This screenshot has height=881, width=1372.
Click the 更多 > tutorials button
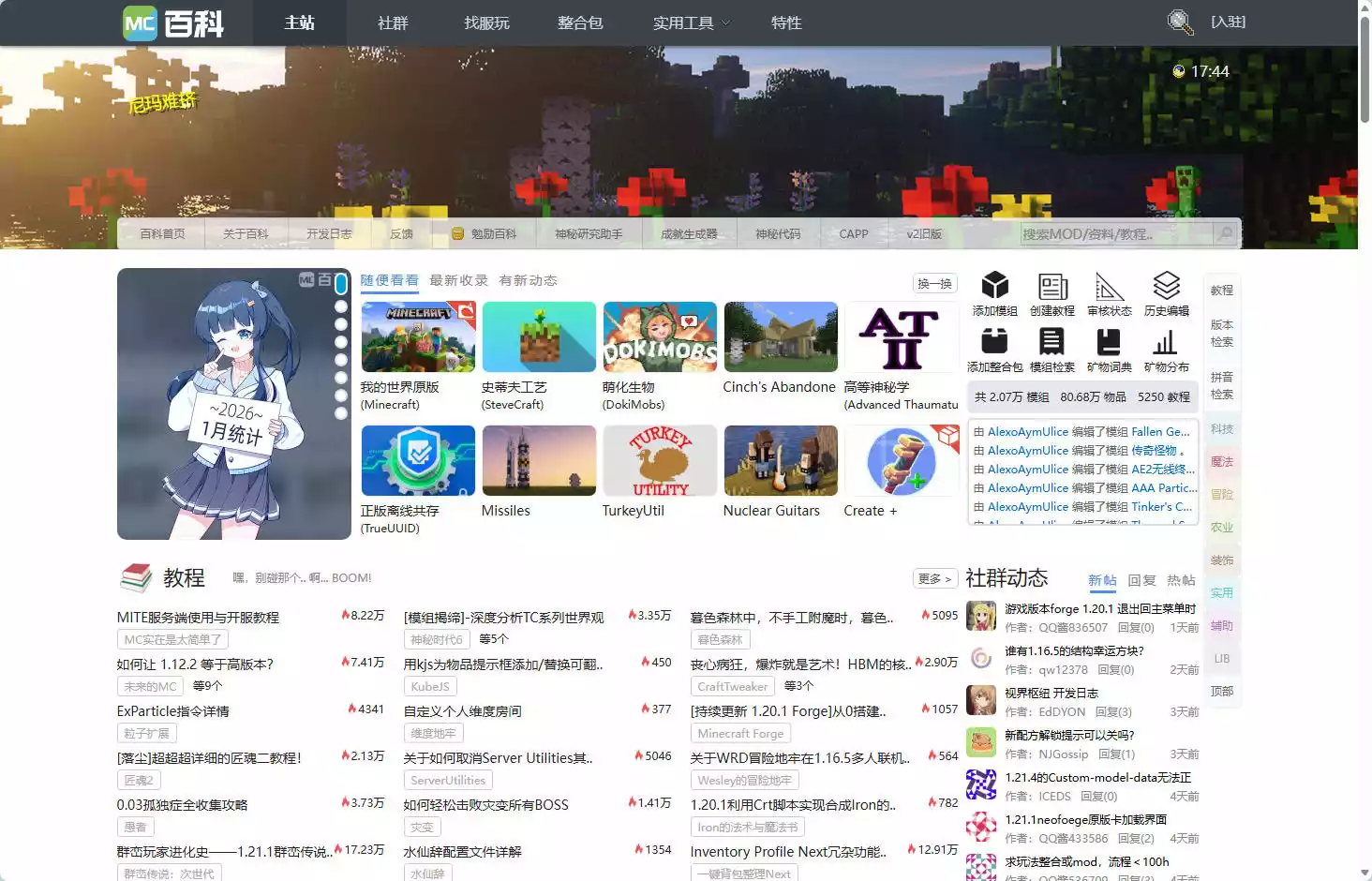click(x=934, y=578)
